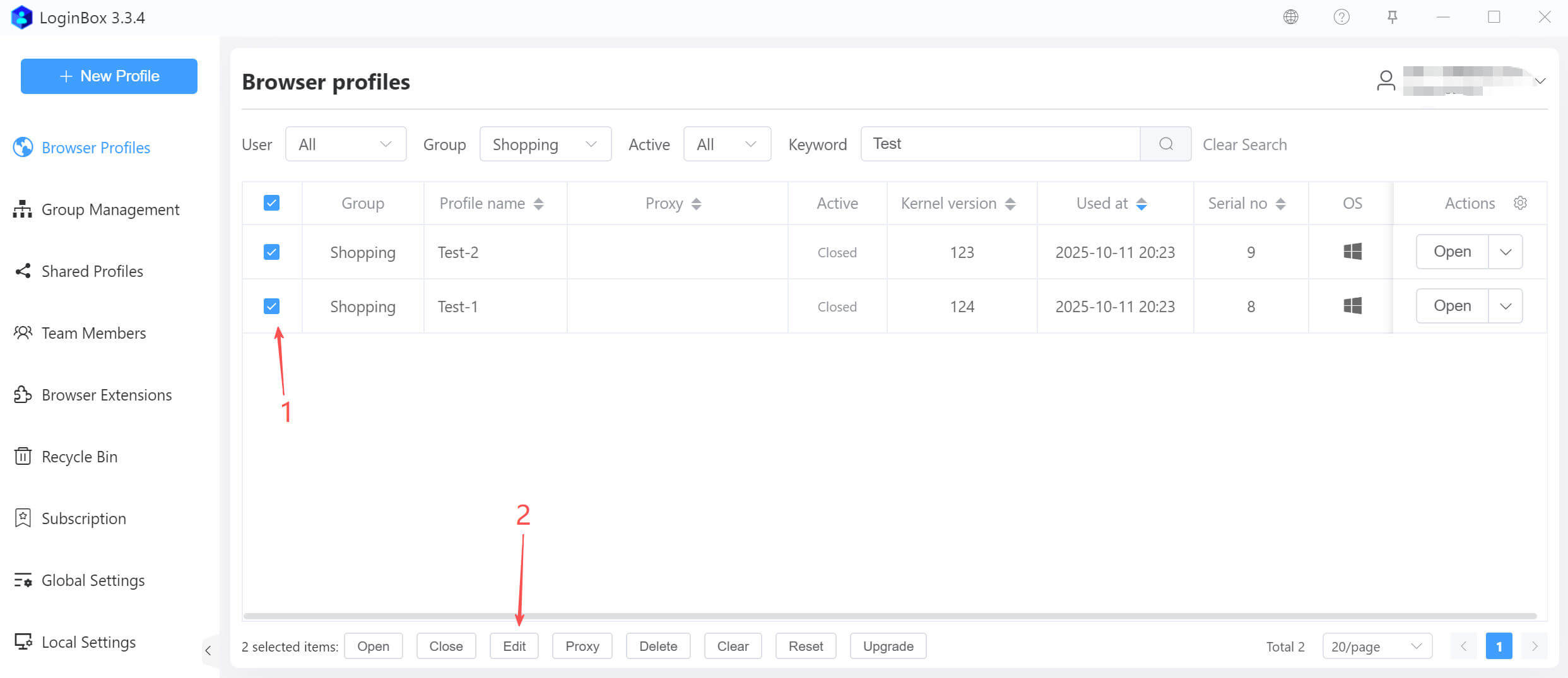Click the keyword search magnifier icon
This screenshot has width=1568, height=678.
[x=1165, y=144]
